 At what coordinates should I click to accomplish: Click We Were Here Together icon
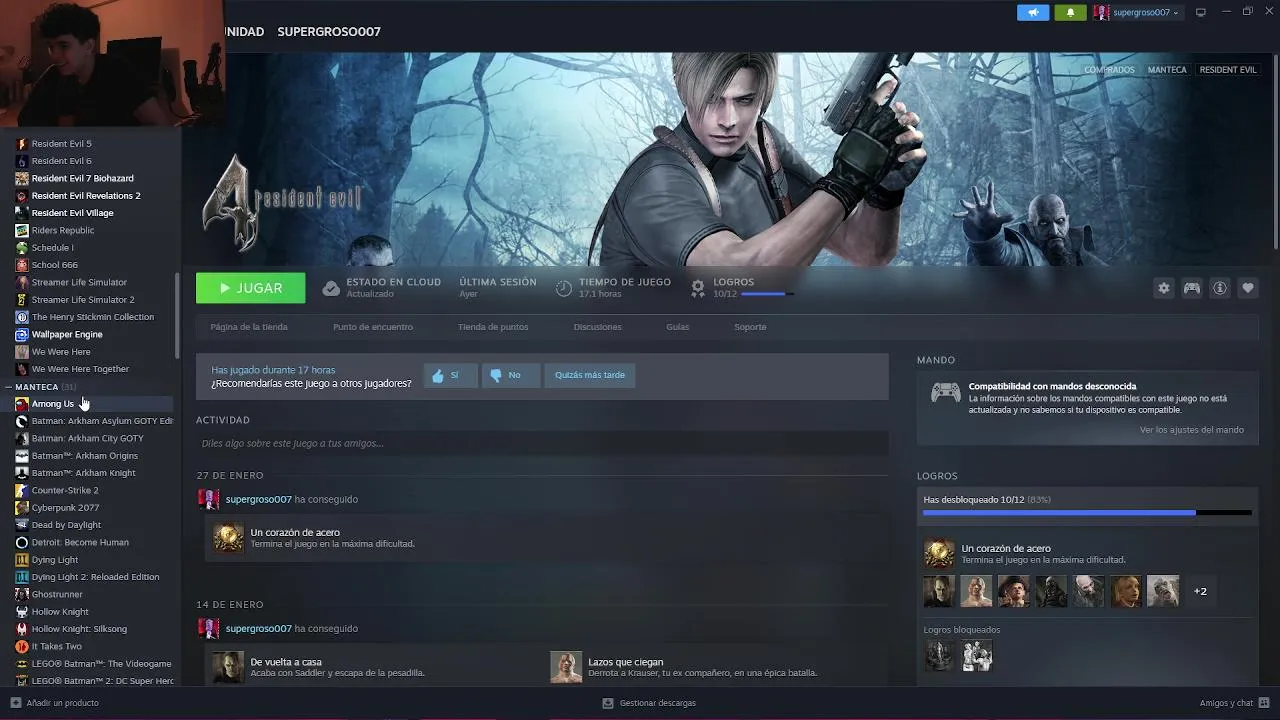[x=22, y=369]
